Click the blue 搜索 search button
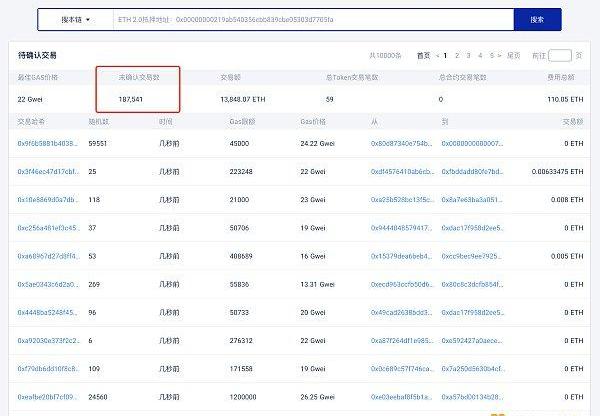600x416 pixels. point(537,19)
